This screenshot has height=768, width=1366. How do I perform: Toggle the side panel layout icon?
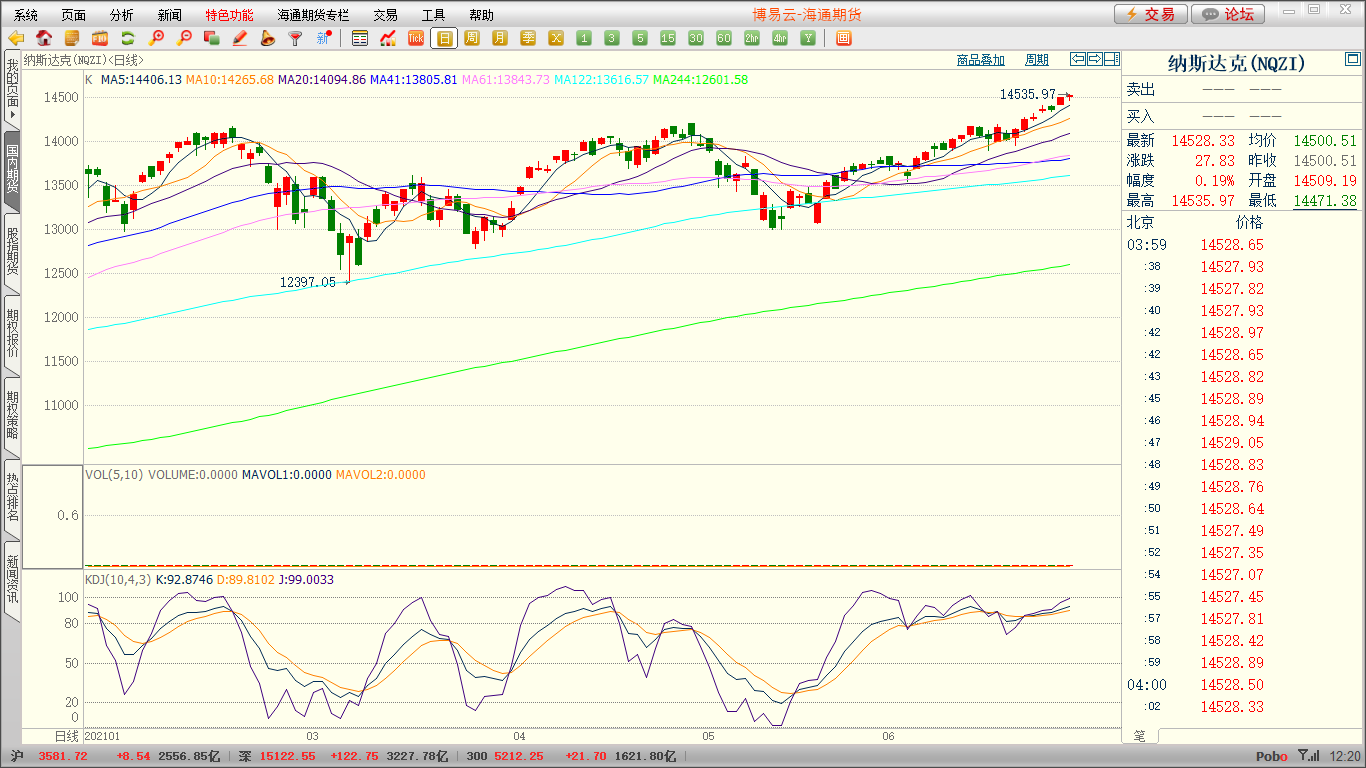1112,59
